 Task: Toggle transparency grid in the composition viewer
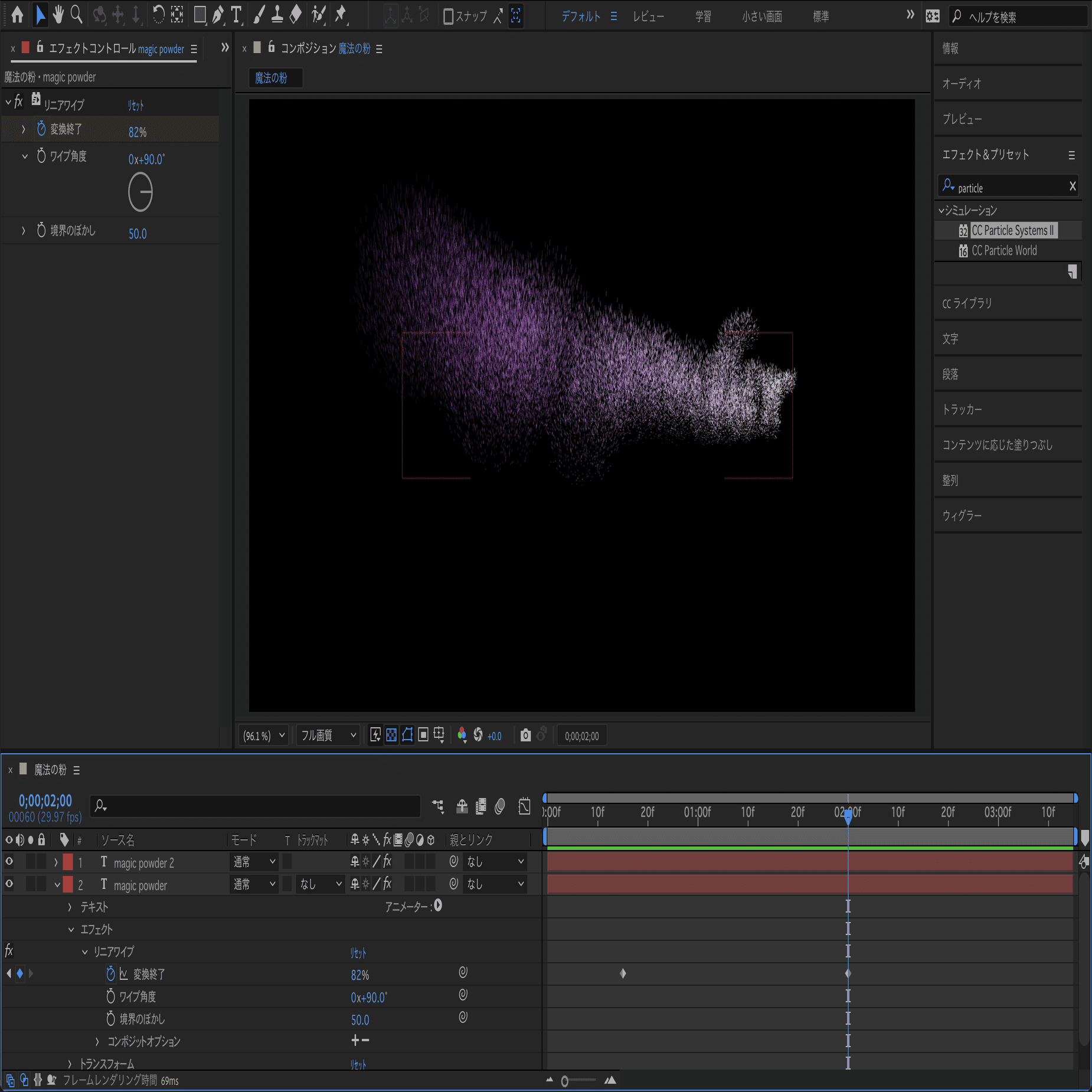[x=393, y=735]
